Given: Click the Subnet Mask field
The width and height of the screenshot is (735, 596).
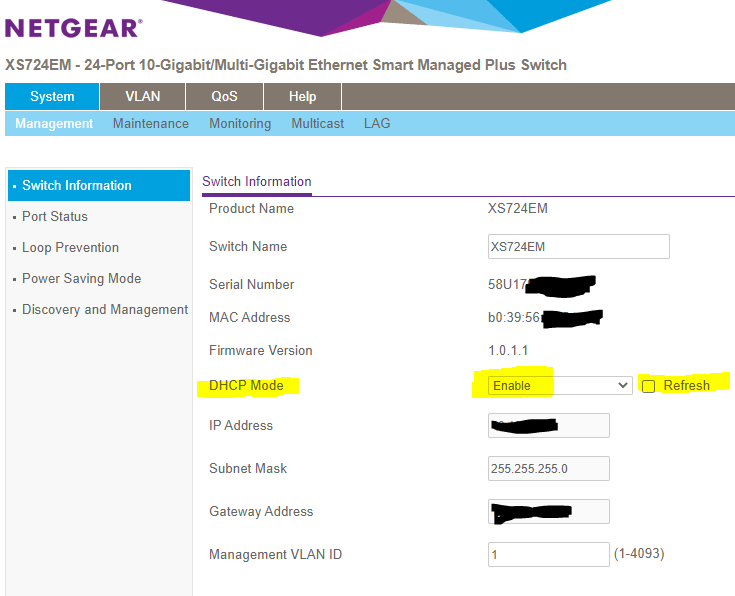Looking at the screenshot, I should [x=549, y=469].
